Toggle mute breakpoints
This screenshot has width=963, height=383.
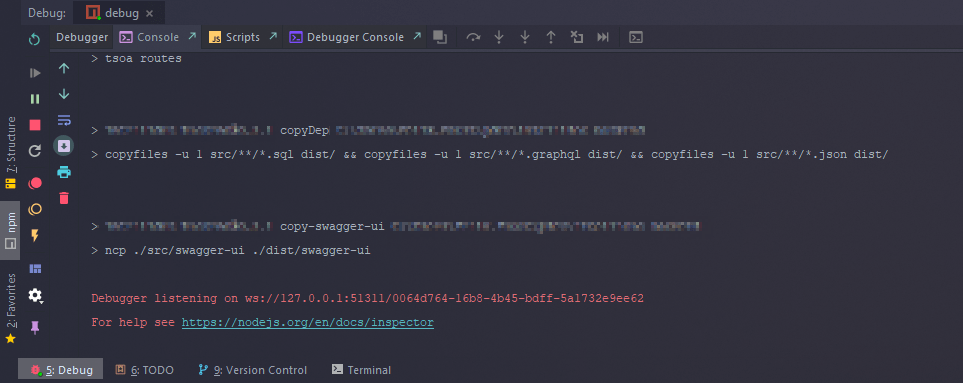35,209
